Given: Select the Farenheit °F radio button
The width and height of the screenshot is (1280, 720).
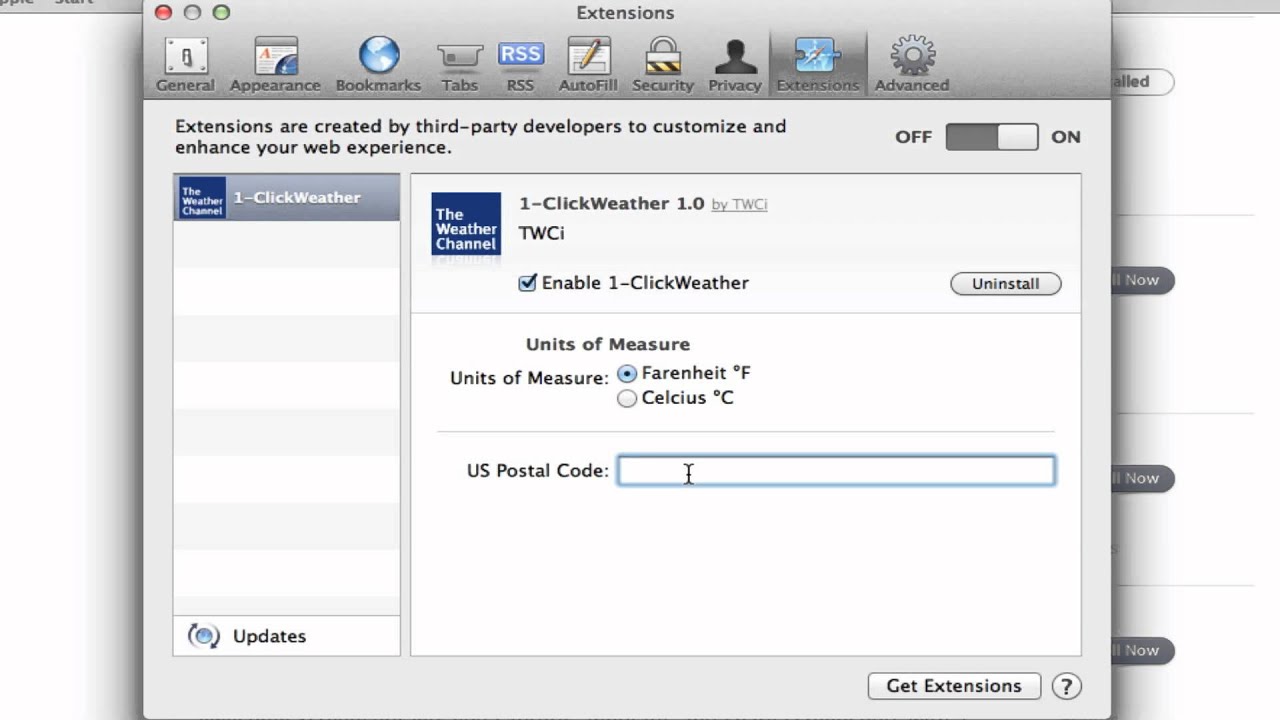Looking at the screenshot, I should pyautogui.click(x=627, y=373).
